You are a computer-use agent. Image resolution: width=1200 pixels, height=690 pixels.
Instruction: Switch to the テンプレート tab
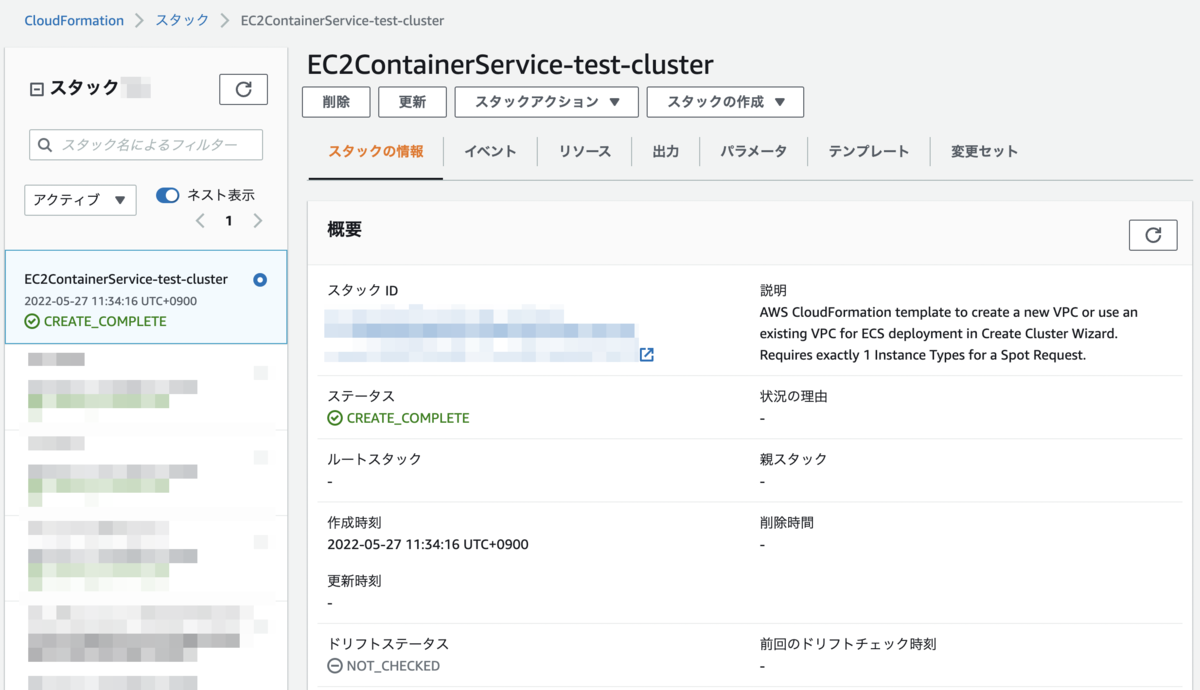coord(868,152)
